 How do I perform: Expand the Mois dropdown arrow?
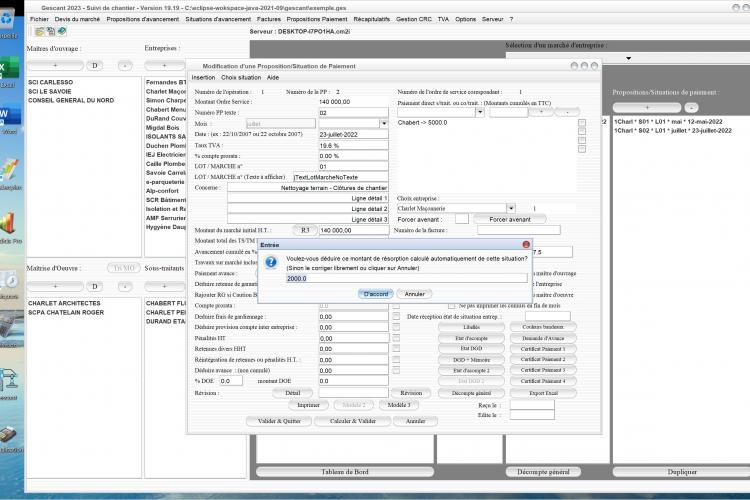tap(384, 123)
